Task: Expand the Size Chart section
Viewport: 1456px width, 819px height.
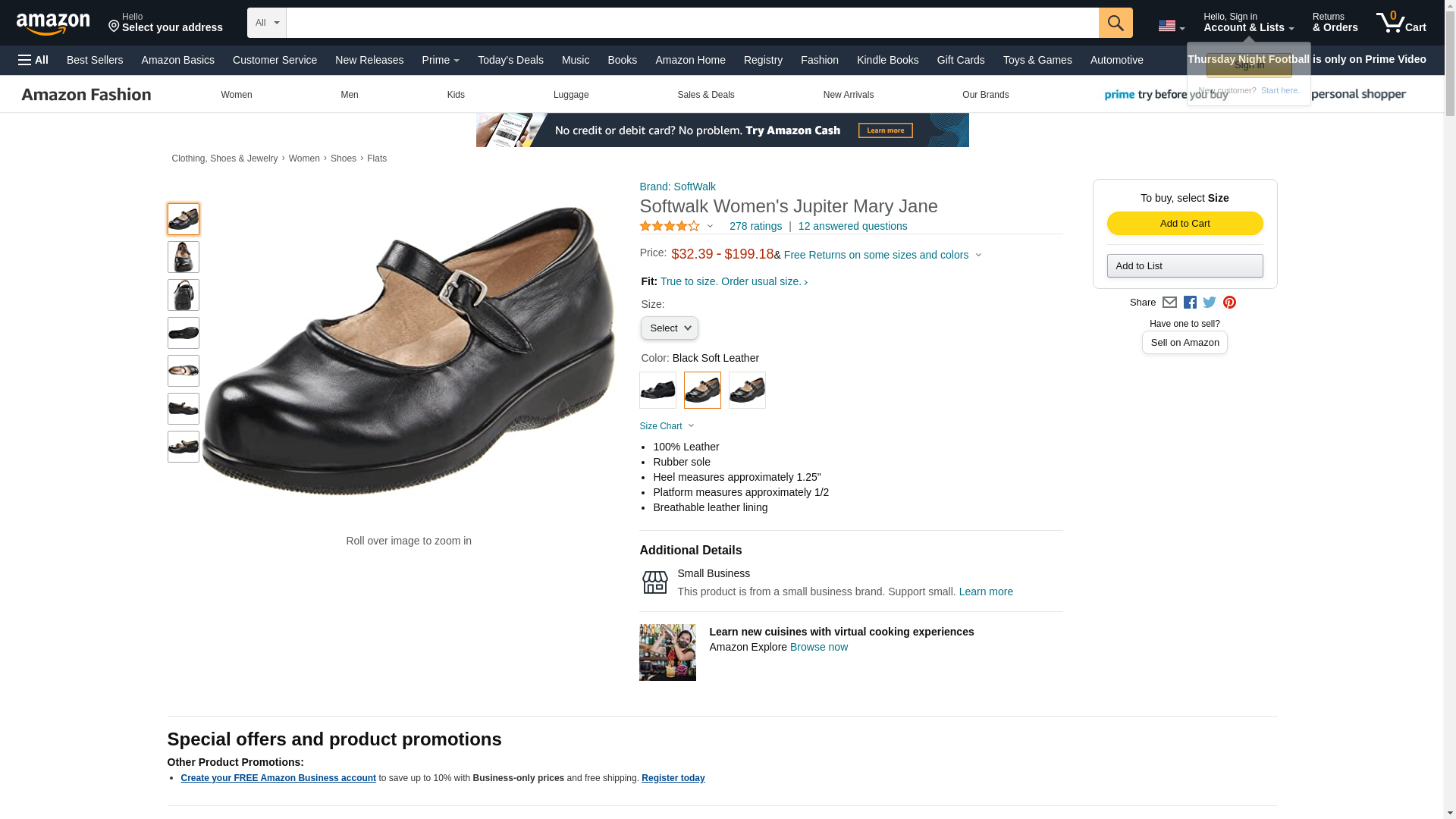Action: pos(667,426)
